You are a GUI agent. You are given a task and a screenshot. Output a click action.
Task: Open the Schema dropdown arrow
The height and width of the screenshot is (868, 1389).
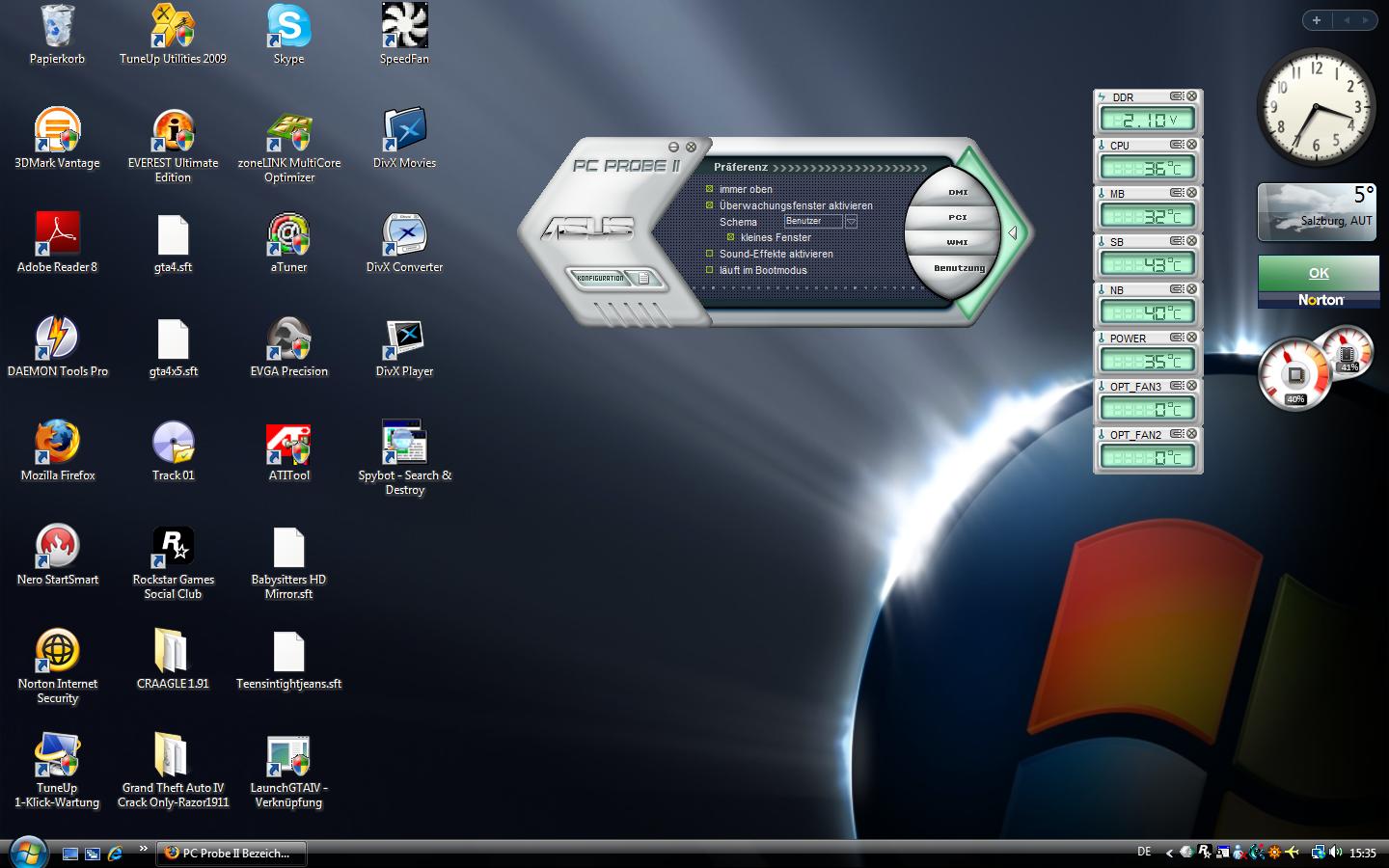(851, 221)
